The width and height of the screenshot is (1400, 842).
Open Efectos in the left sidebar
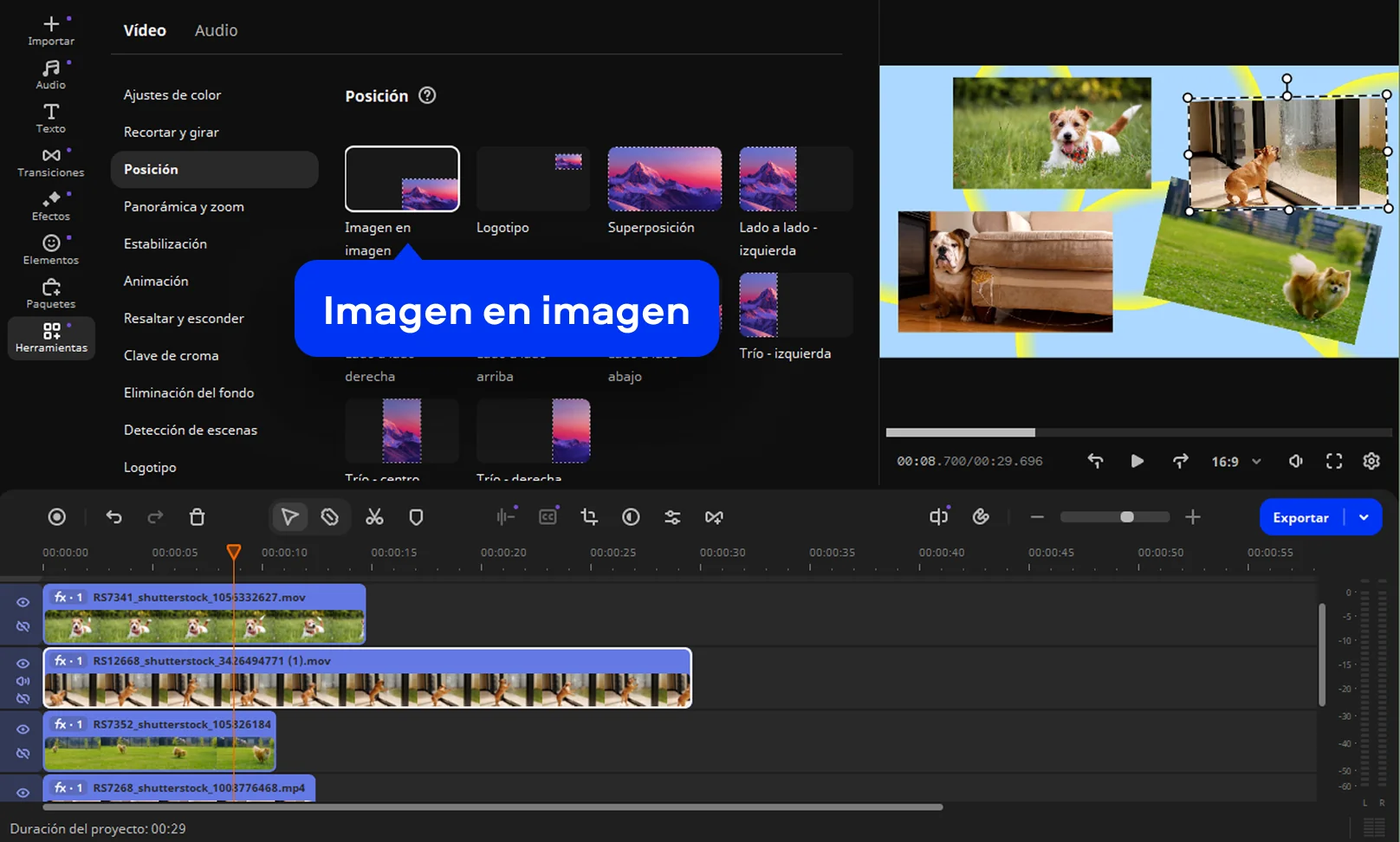pos(51,206)
